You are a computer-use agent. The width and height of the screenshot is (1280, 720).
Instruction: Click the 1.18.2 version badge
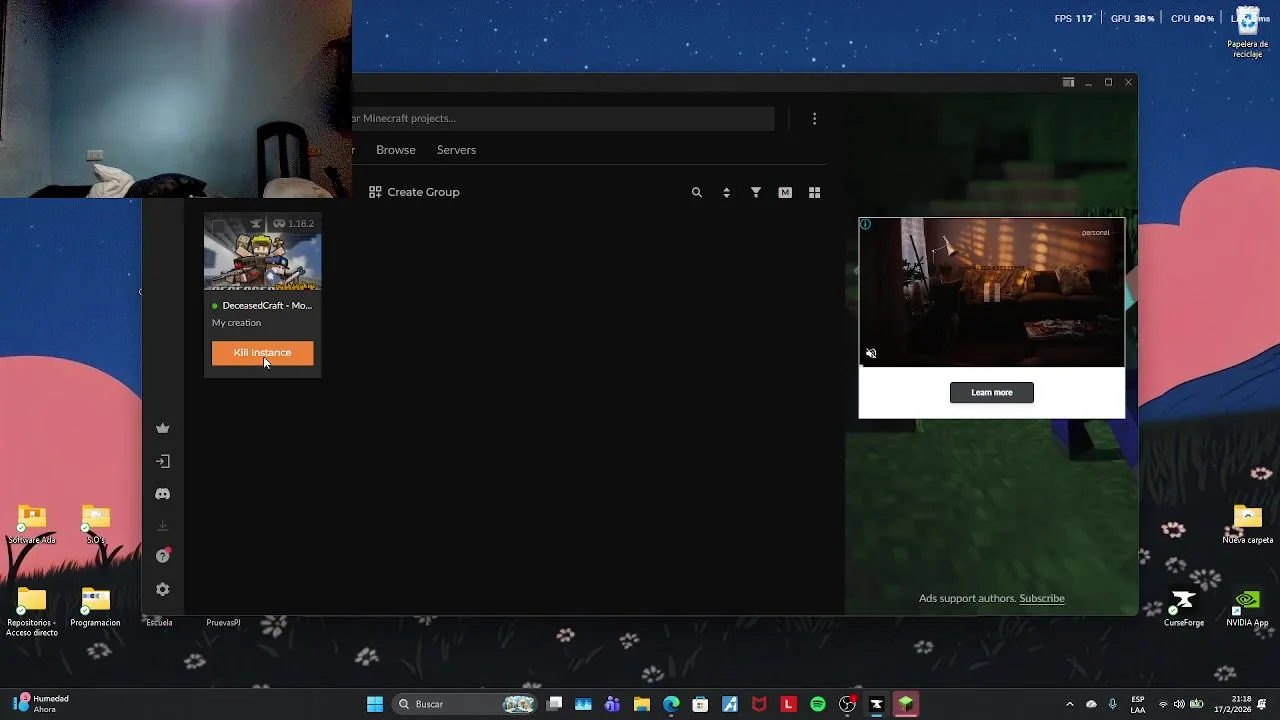click(x=294, y=224)
